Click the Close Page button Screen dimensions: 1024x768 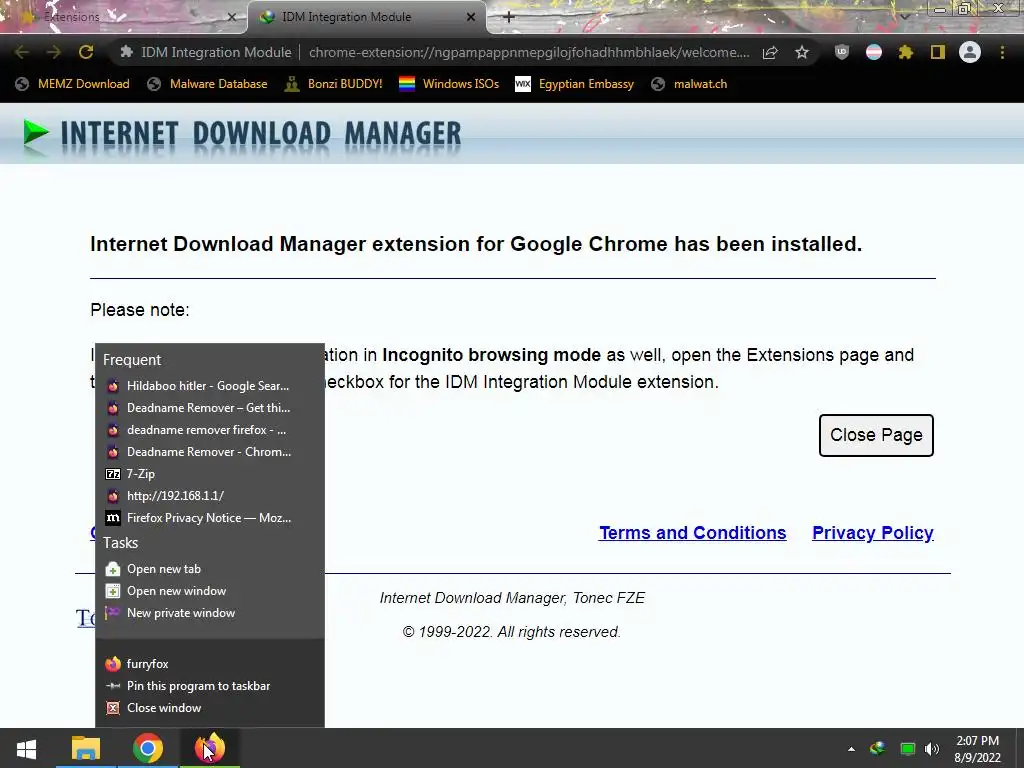point(876,435)
